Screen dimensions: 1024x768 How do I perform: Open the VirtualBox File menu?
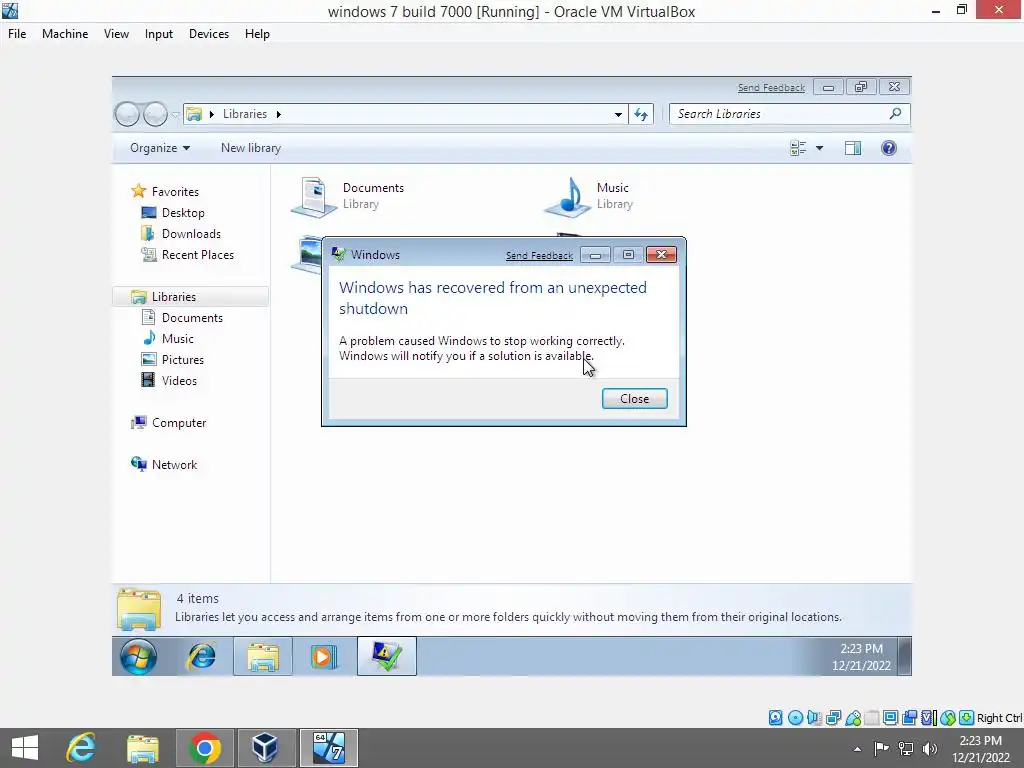tap(17, 34)
